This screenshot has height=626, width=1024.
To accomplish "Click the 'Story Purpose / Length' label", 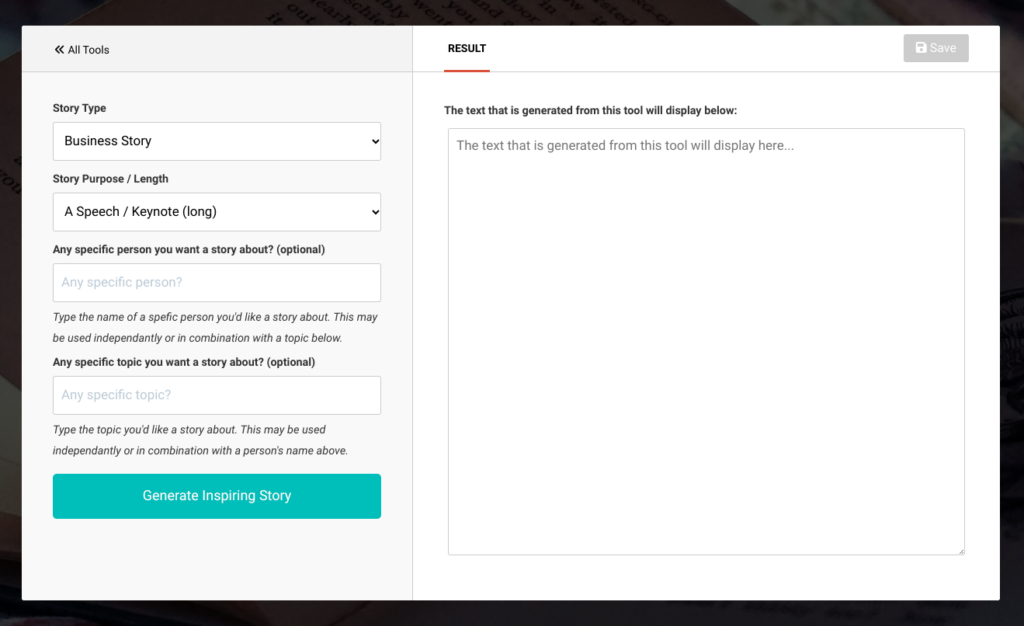I will point(110,178).
